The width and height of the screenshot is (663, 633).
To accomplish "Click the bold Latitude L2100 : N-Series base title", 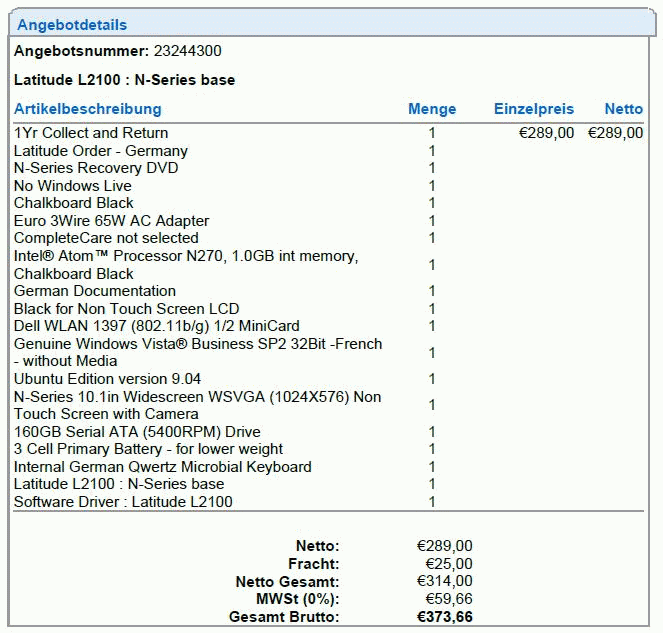I will click(x=124, y=80).
